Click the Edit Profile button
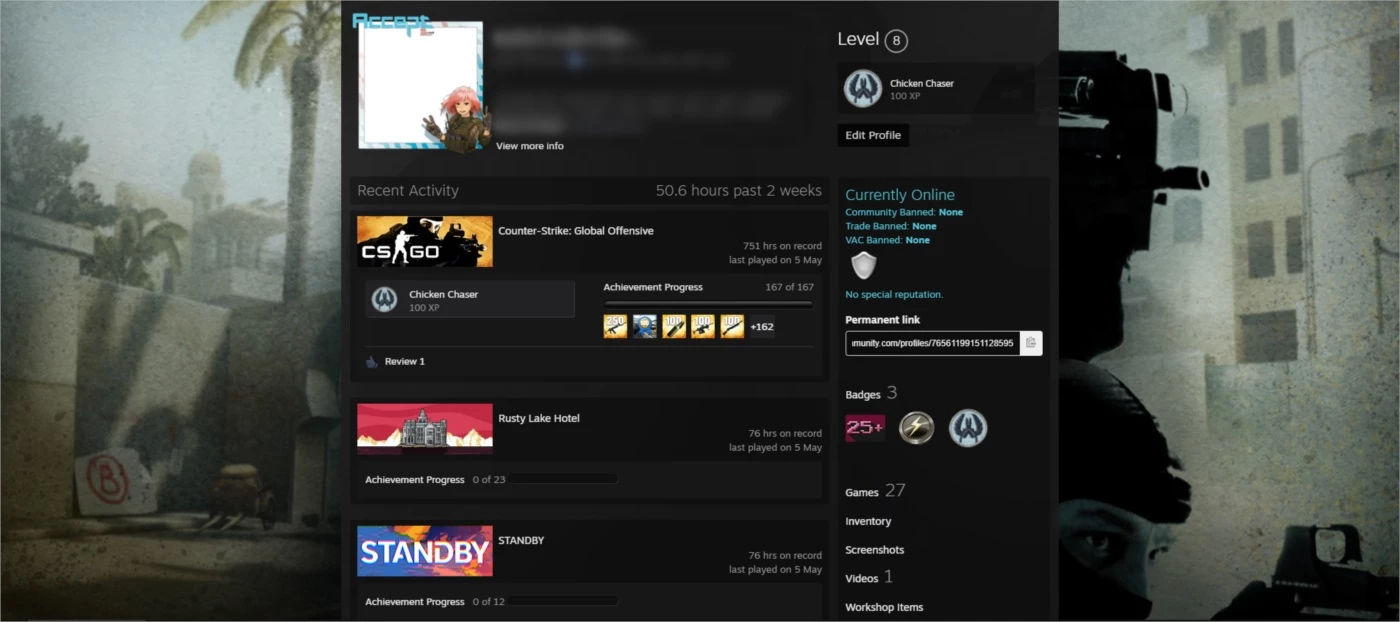The image size is (1400, 622). [873, 135]
